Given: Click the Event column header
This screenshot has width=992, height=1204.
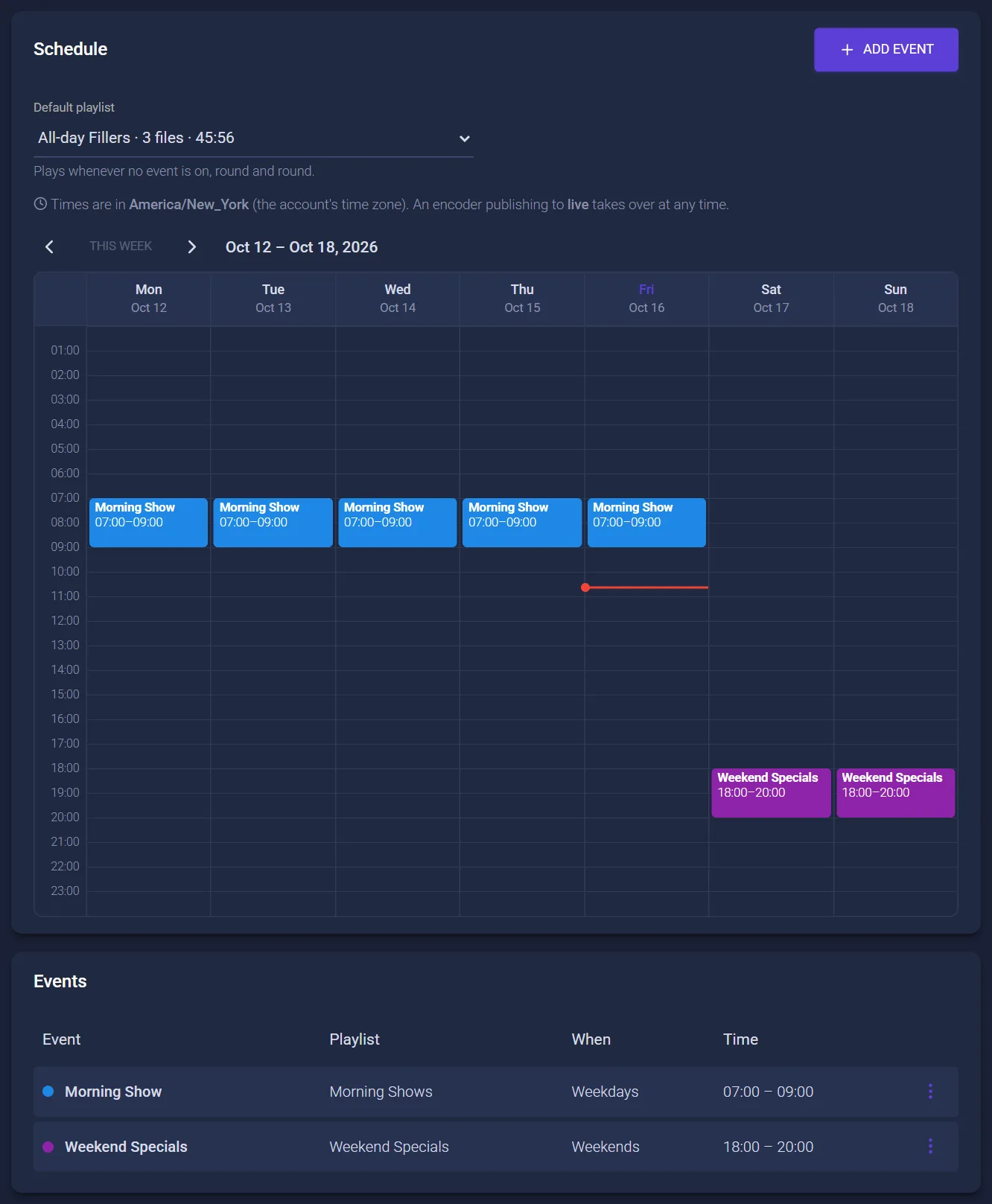Looking at the screenshot, I should pos(61,1039).
